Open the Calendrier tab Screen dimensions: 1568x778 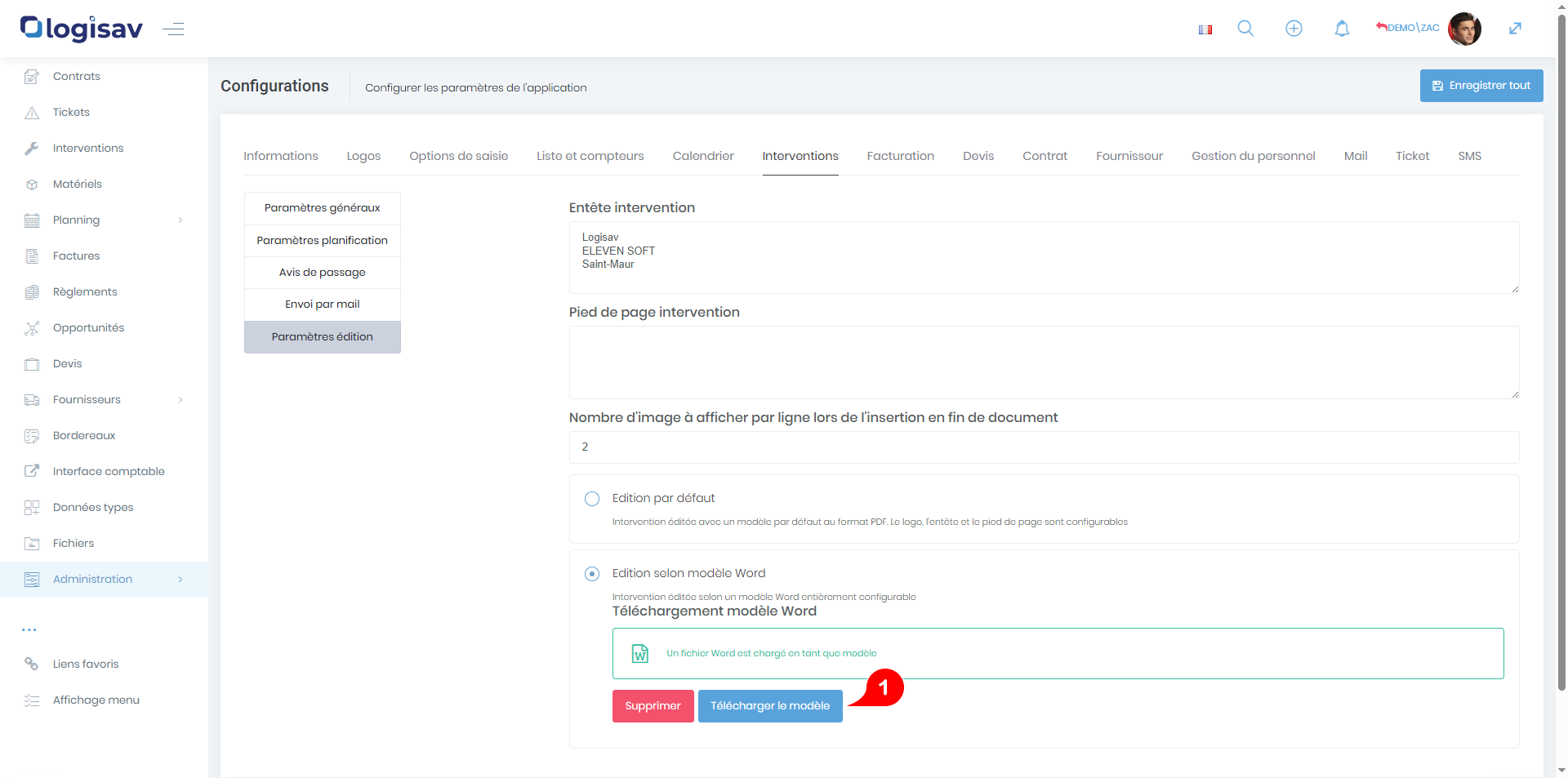(702, 156)
